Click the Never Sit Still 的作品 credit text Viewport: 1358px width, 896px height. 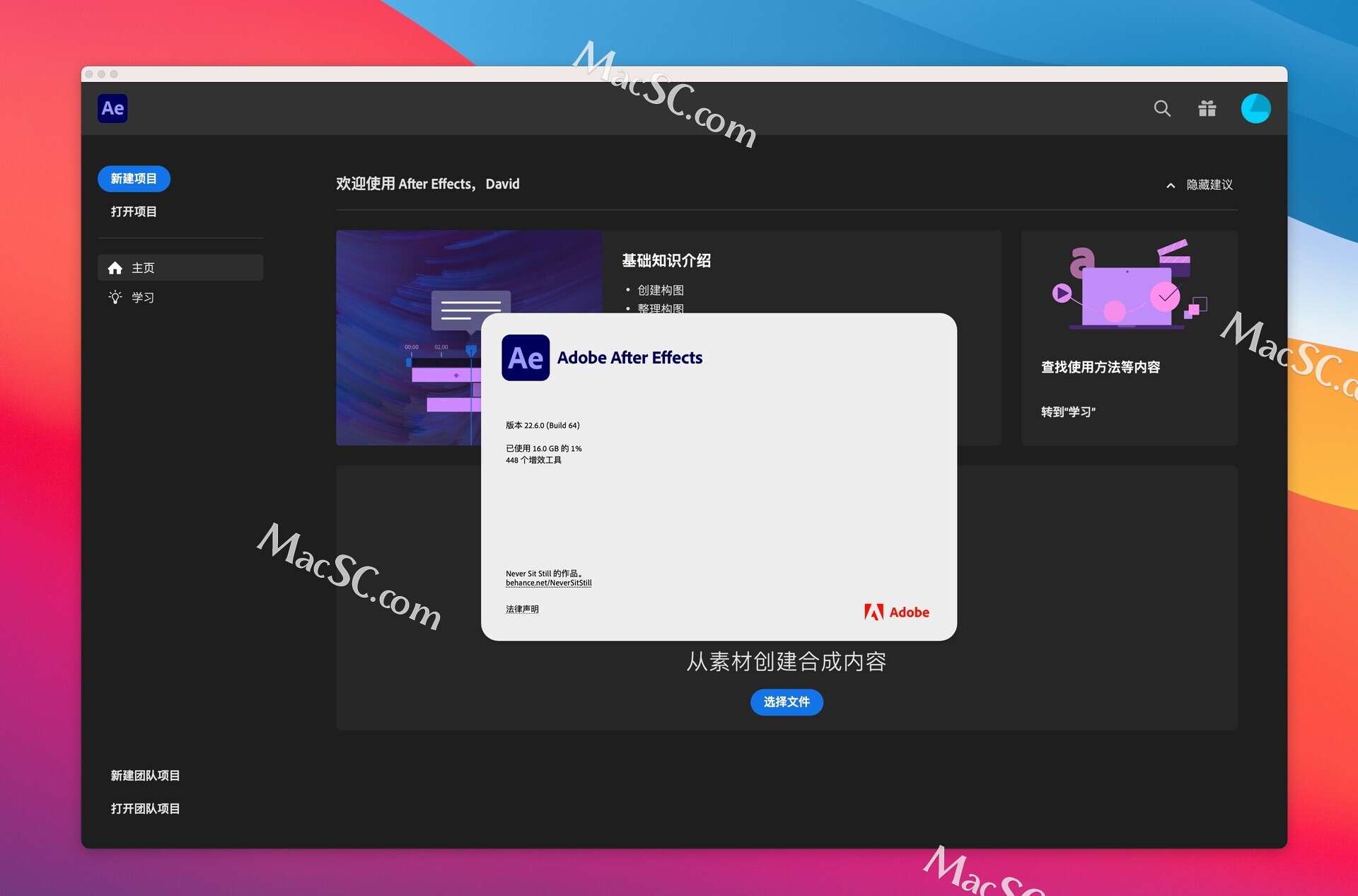click(544, 574)
